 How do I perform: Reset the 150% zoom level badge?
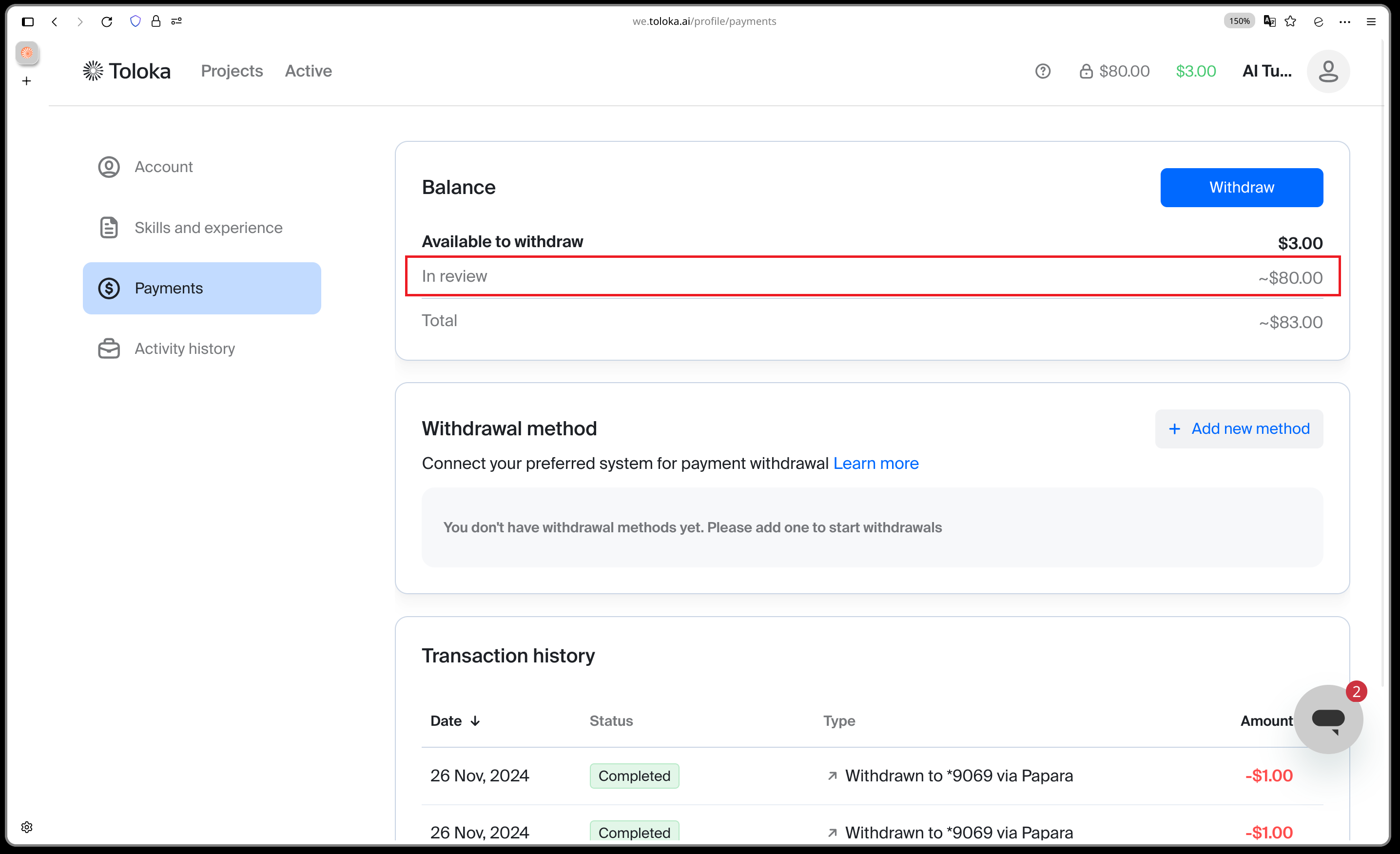(1239, 21)
